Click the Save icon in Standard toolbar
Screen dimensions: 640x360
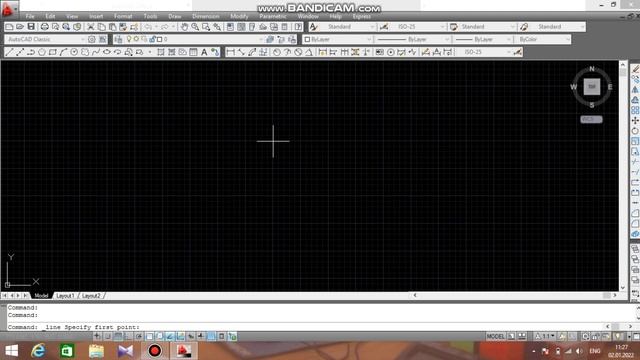[x=31, y=27]
